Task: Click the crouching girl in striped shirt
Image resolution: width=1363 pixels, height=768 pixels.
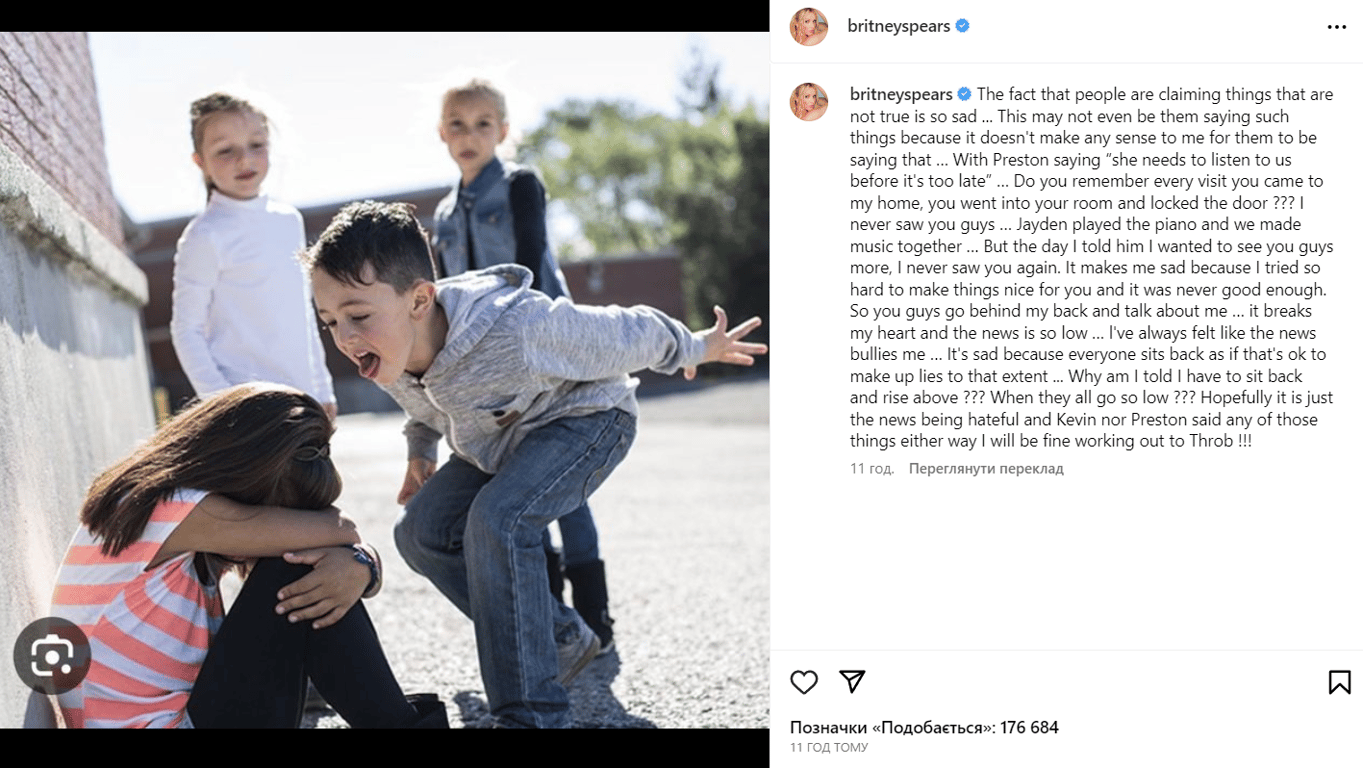Action: point(220,560)
